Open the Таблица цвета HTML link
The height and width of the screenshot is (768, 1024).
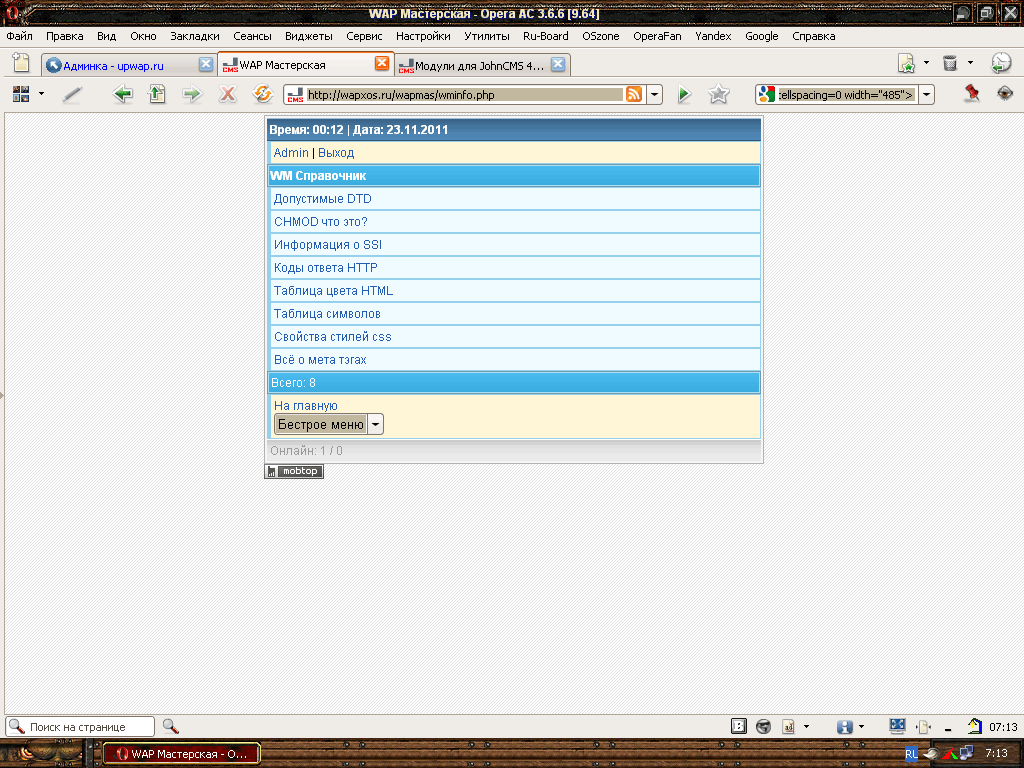[333, 291]
